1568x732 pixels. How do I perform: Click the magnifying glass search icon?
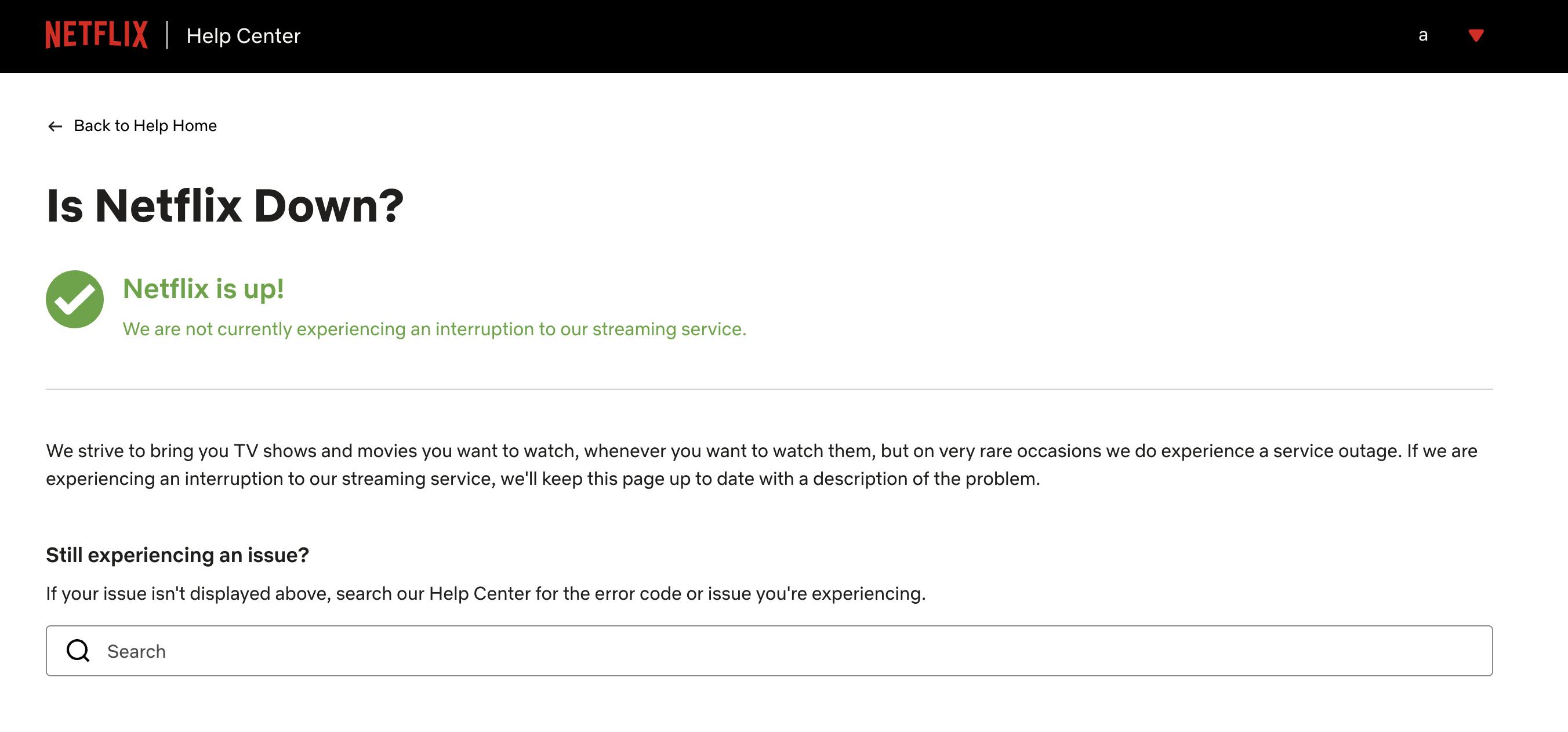(78, 650)
